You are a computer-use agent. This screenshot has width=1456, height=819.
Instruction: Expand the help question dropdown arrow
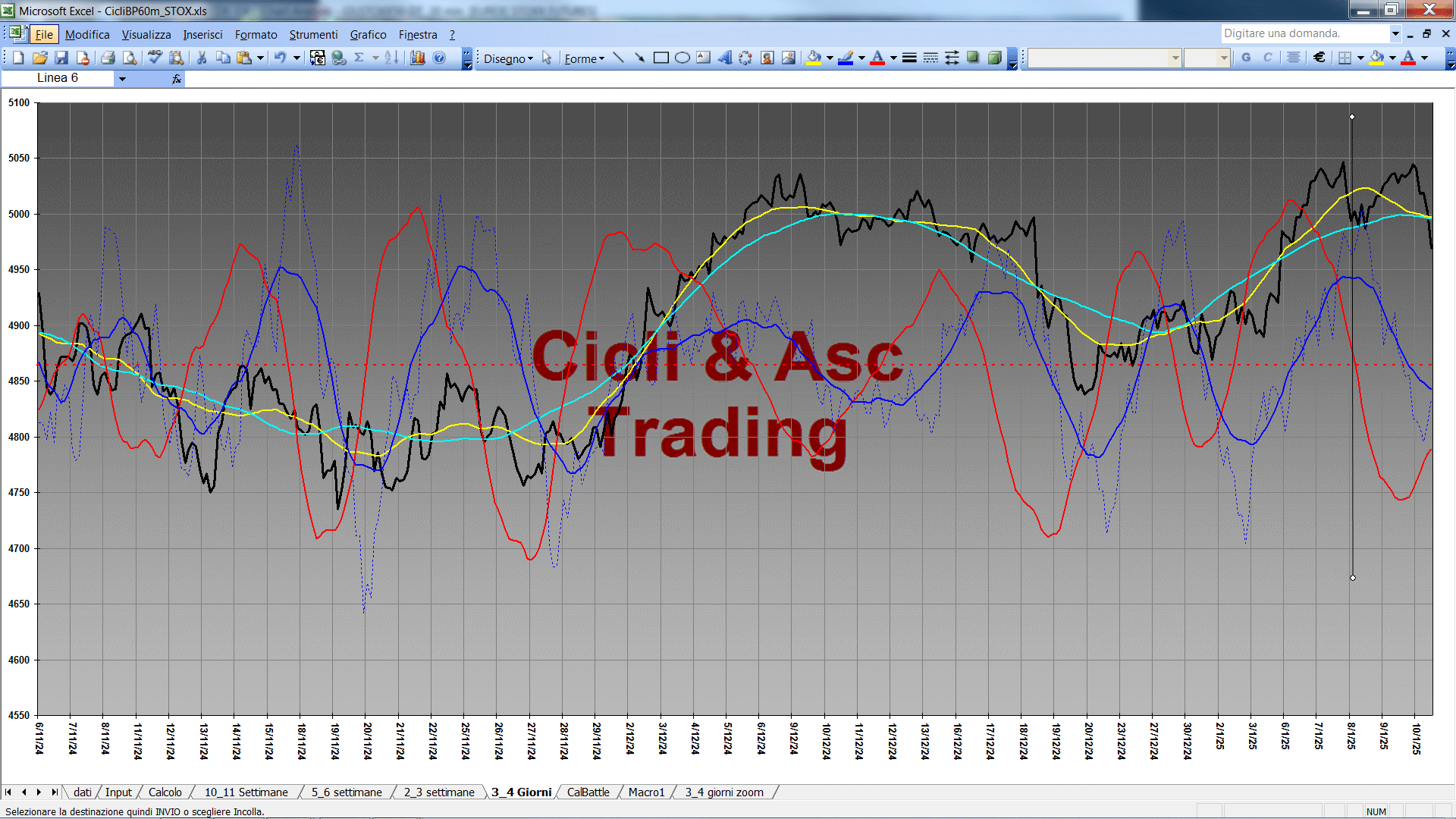[x=1395, y=33]
